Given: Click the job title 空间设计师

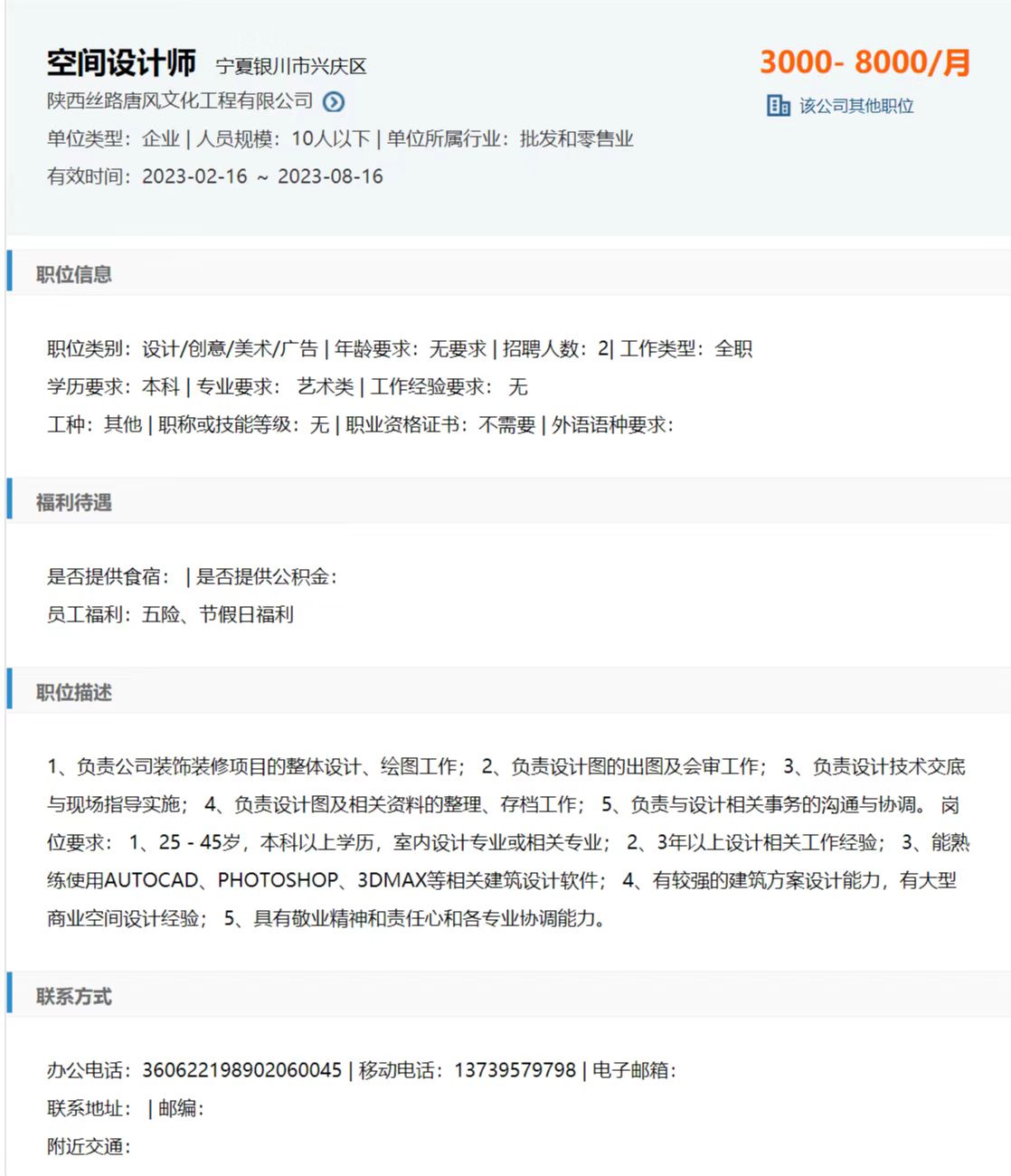Looking at the screenshot, I should tap(121, 63).
